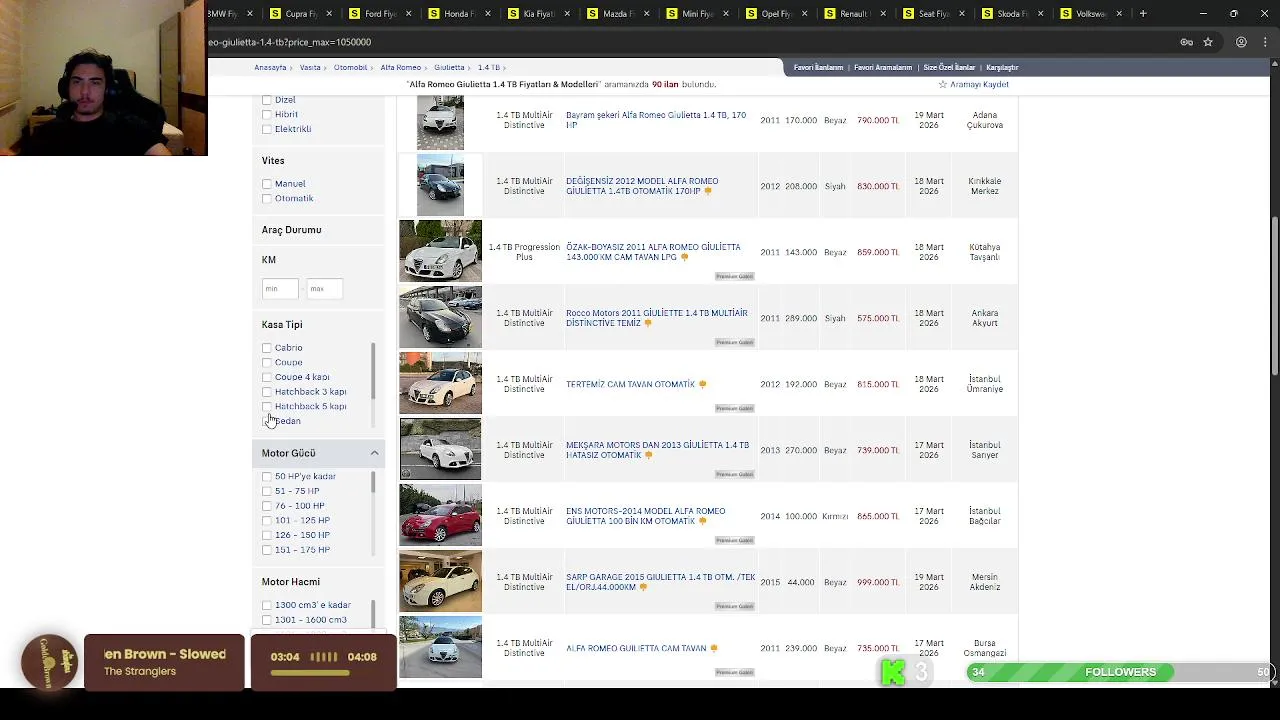Open Favori Aramalarım in the top bar

point(883,67)
